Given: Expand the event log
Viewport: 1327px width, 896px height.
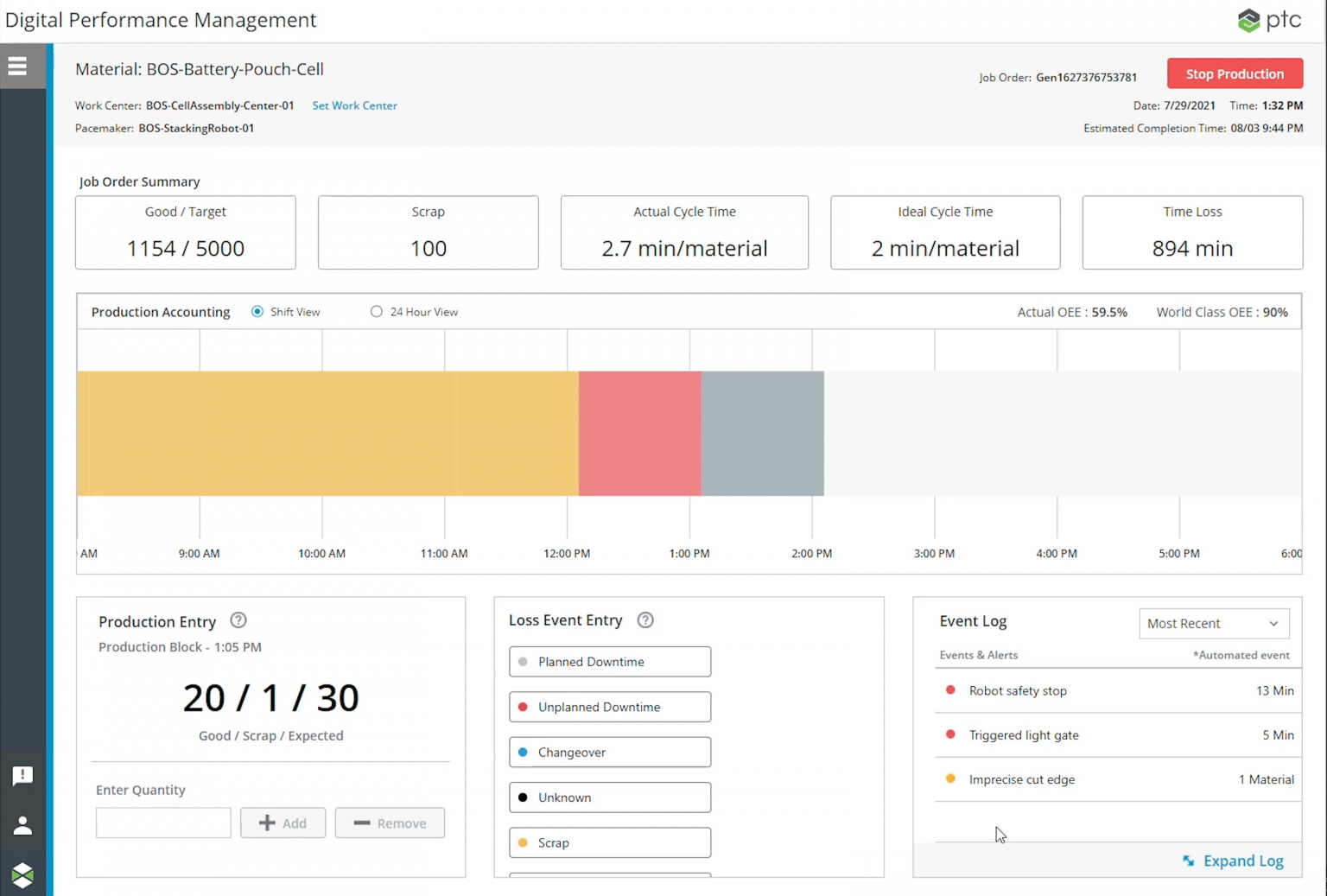Looking at the screenshot, I should [x=1242, y=861].
